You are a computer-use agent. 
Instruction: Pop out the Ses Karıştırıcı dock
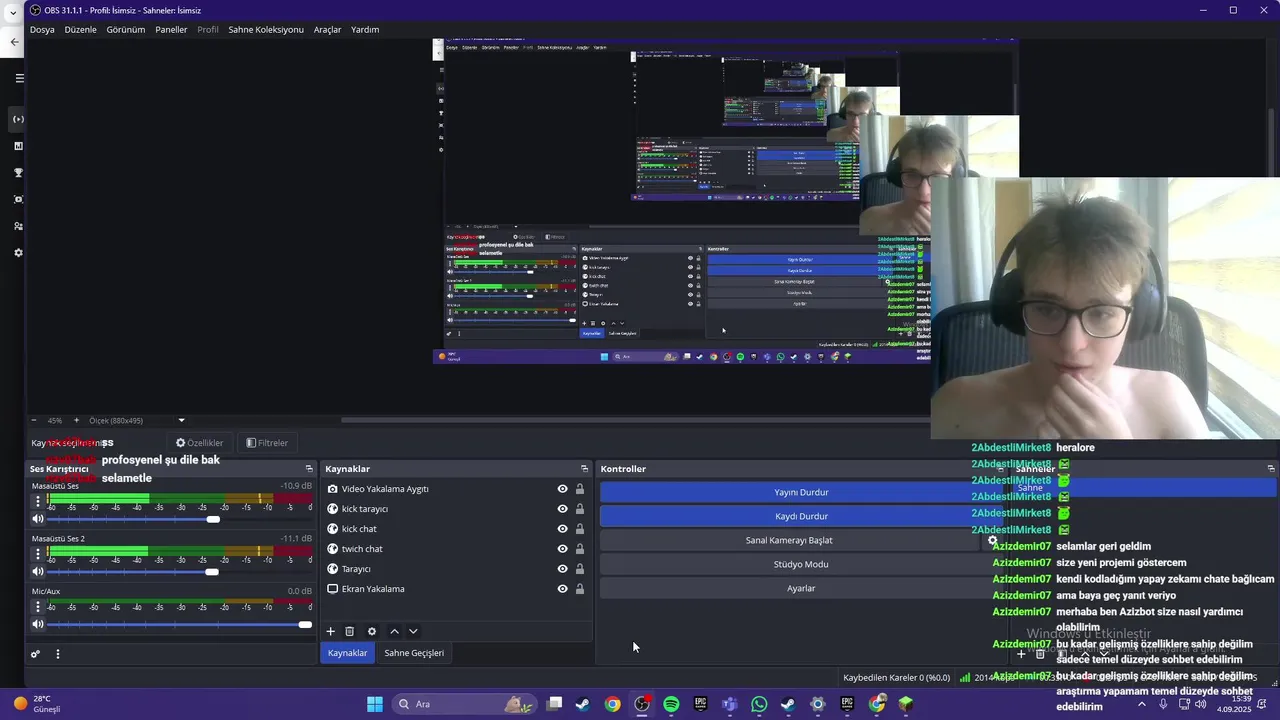click(x=309, y=469)
